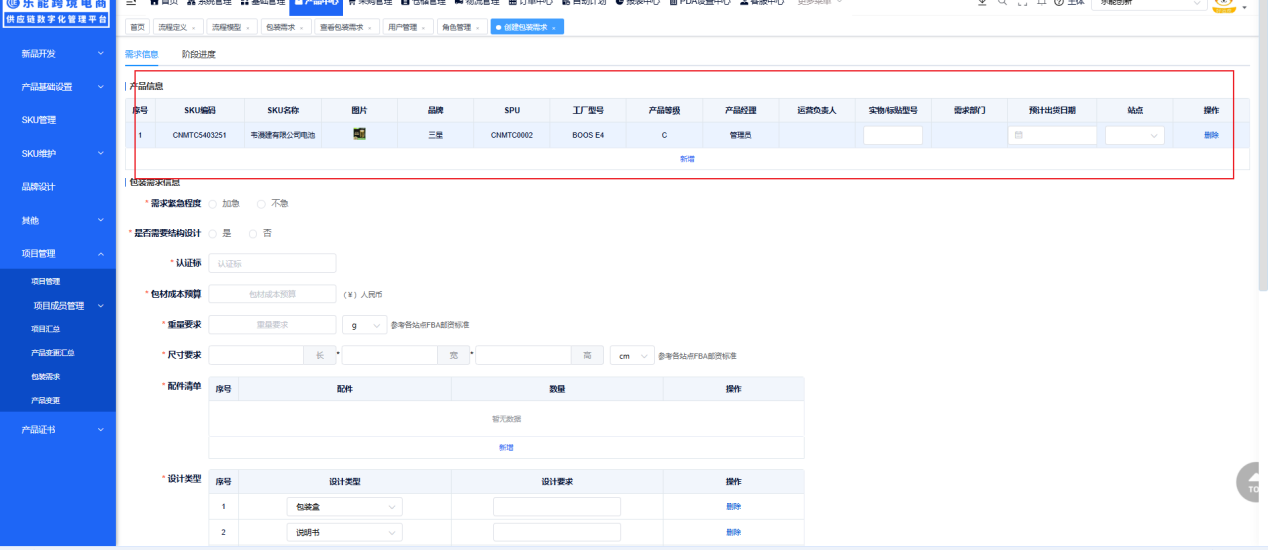
Task: Open the weight unit g dropdown
Action: [x=364, y=325]
